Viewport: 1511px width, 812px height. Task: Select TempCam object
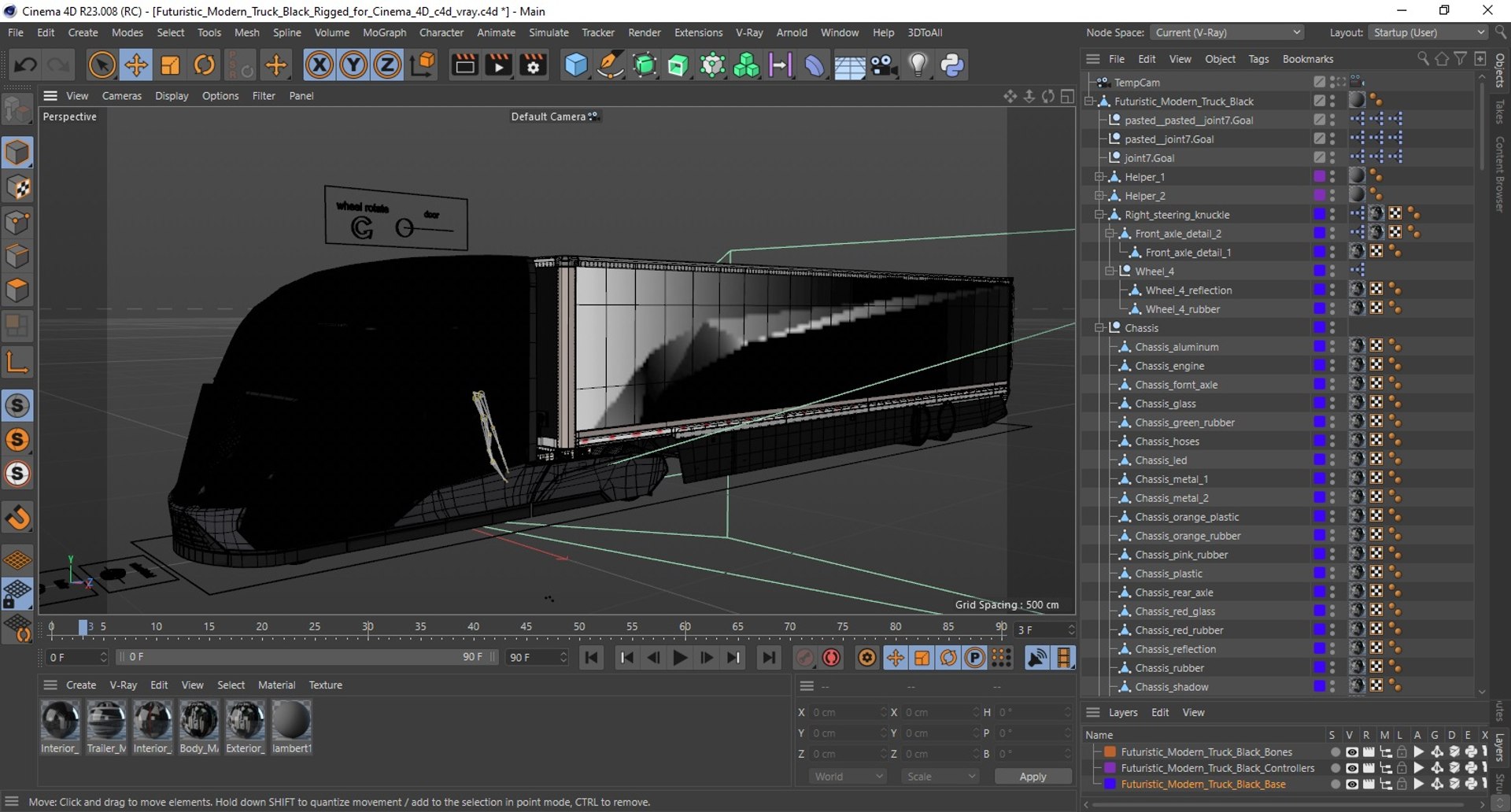[x=1136, y=83]
